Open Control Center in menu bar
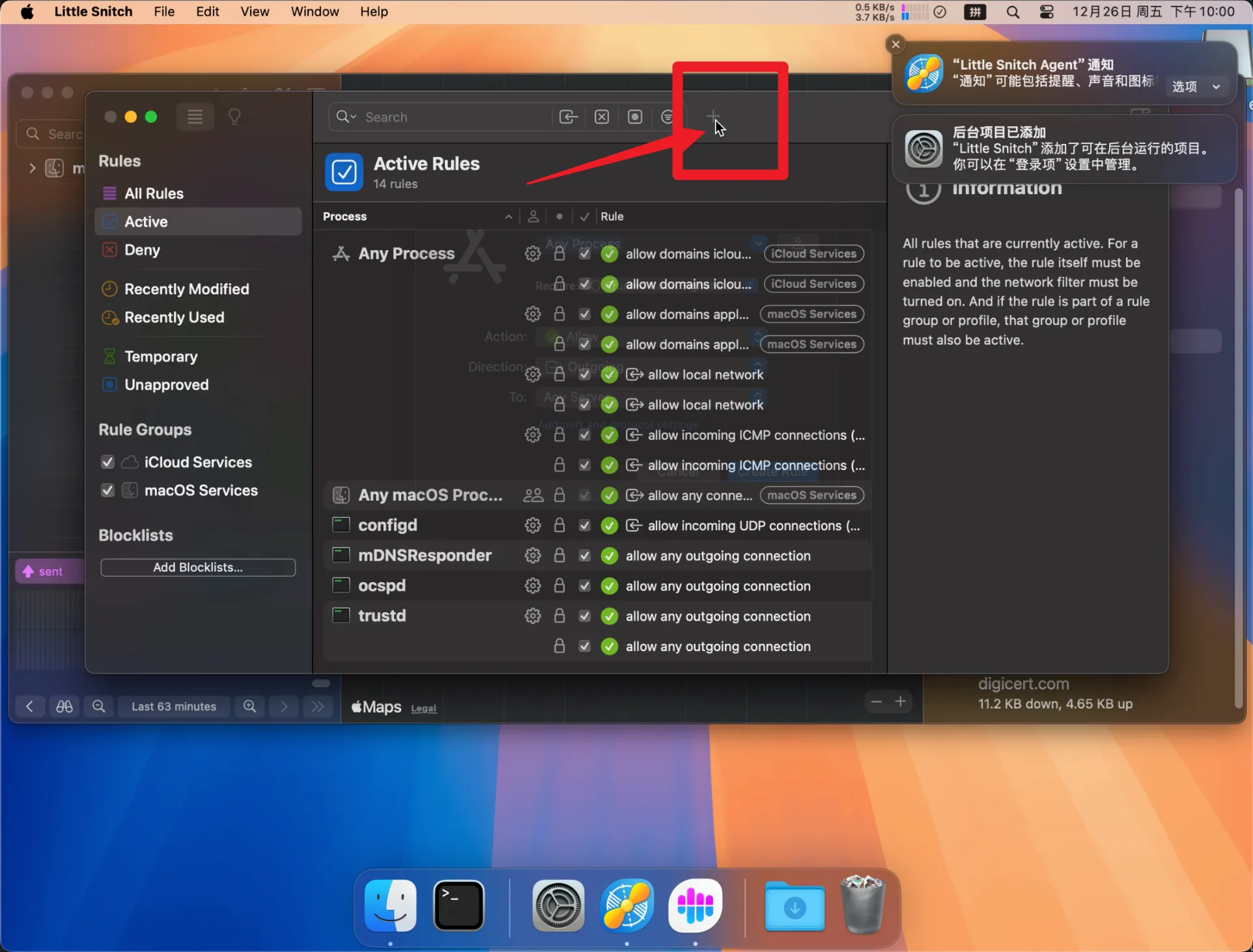Image resolution: width=1253 pixels, height=952 pixels. (x=1047, y=12)
